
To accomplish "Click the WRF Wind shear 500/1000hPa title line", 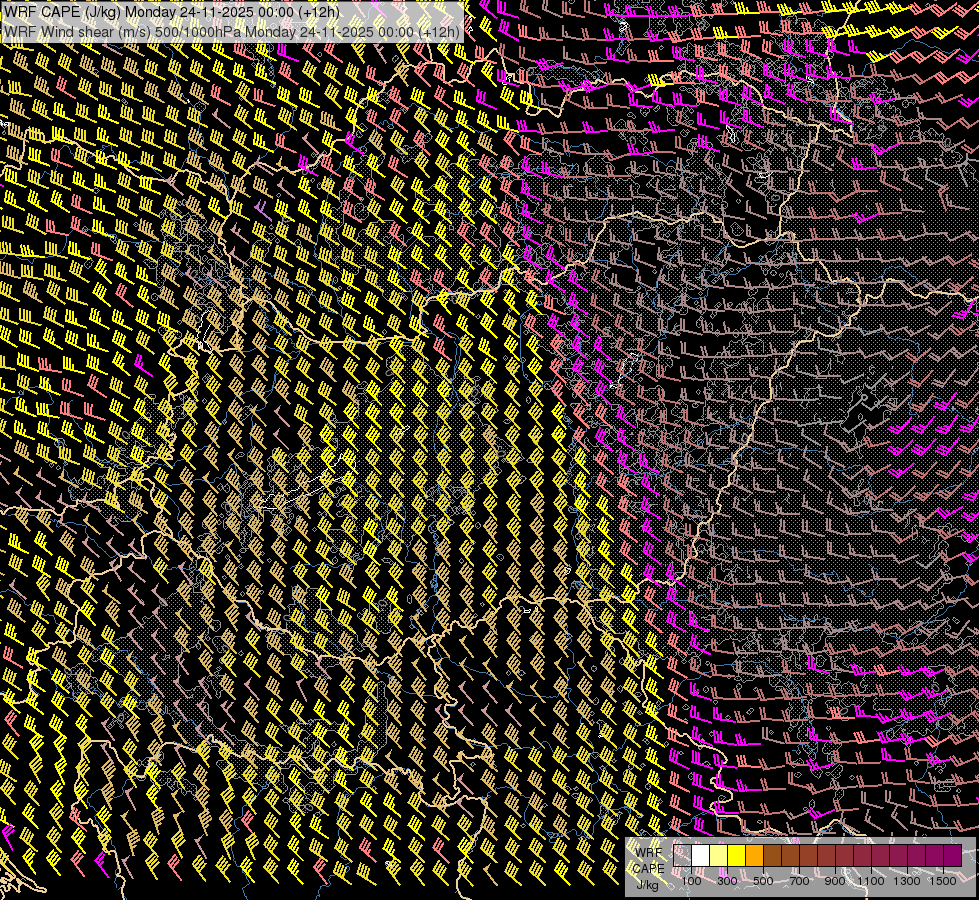I will [x=232, y=32].
